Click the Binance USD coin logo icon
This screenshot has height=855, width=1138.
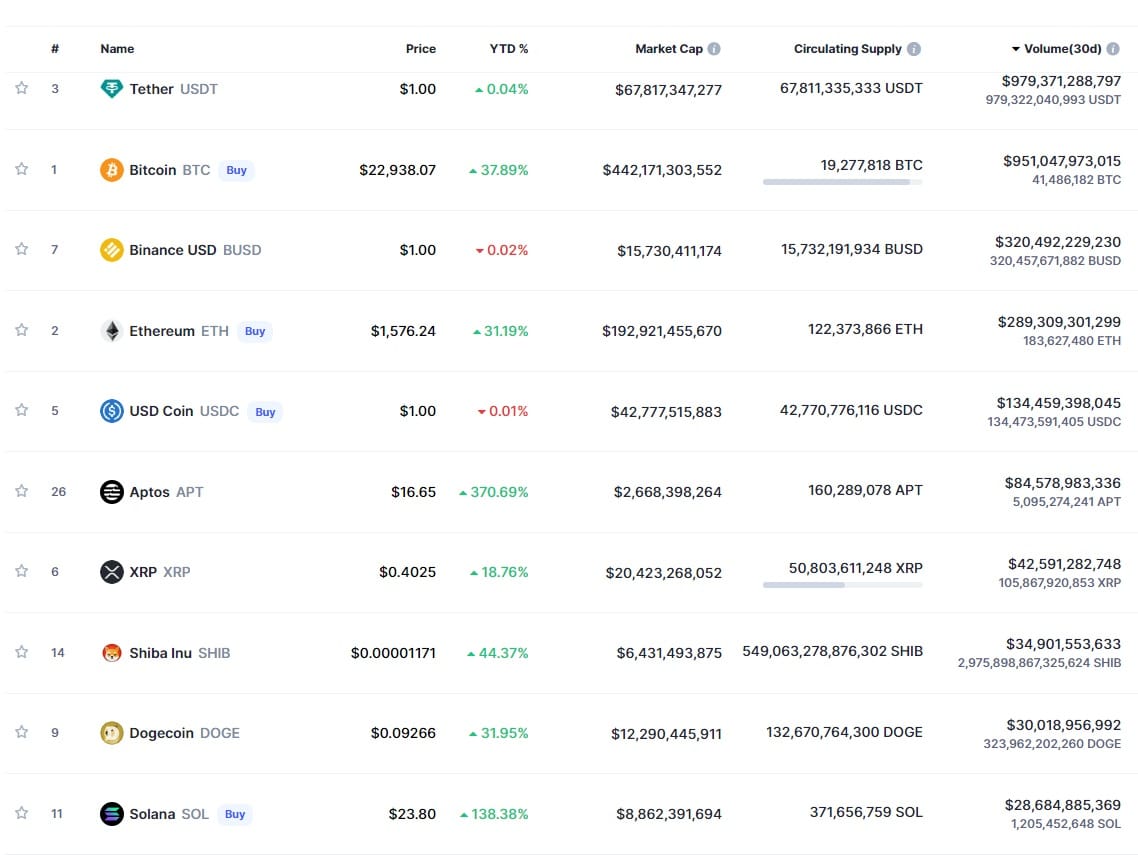(x=111, y=250)
